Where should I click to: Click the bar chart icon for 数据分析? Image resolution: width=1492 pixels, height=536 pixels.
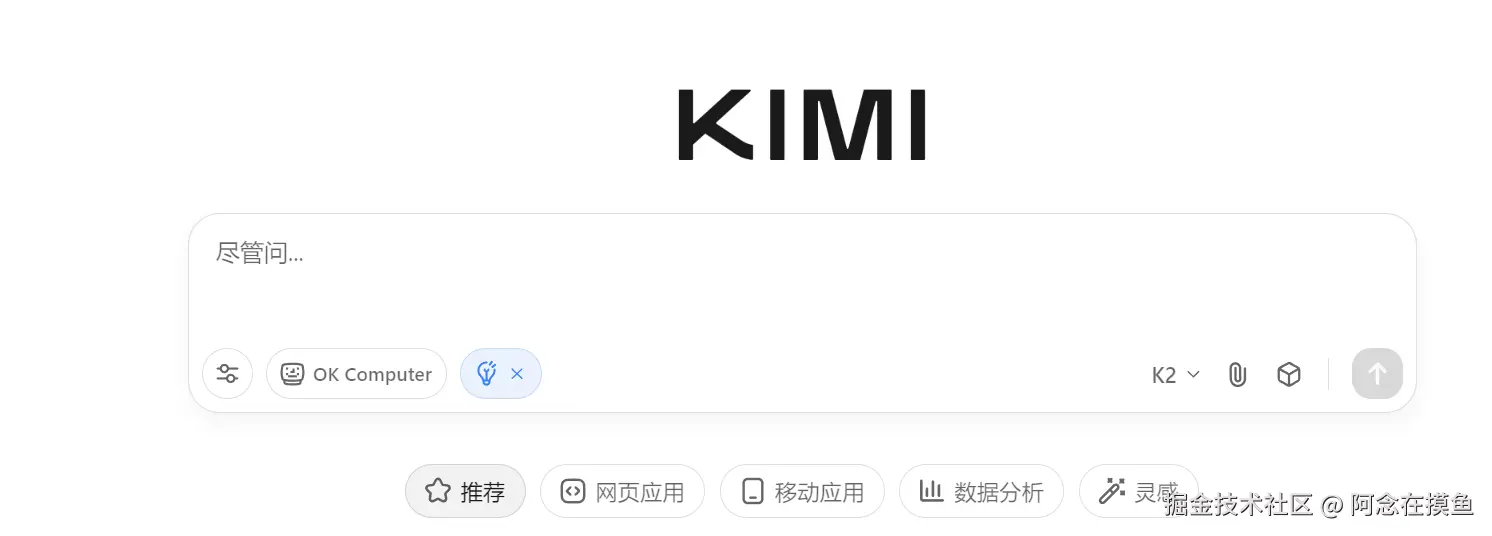931,491
